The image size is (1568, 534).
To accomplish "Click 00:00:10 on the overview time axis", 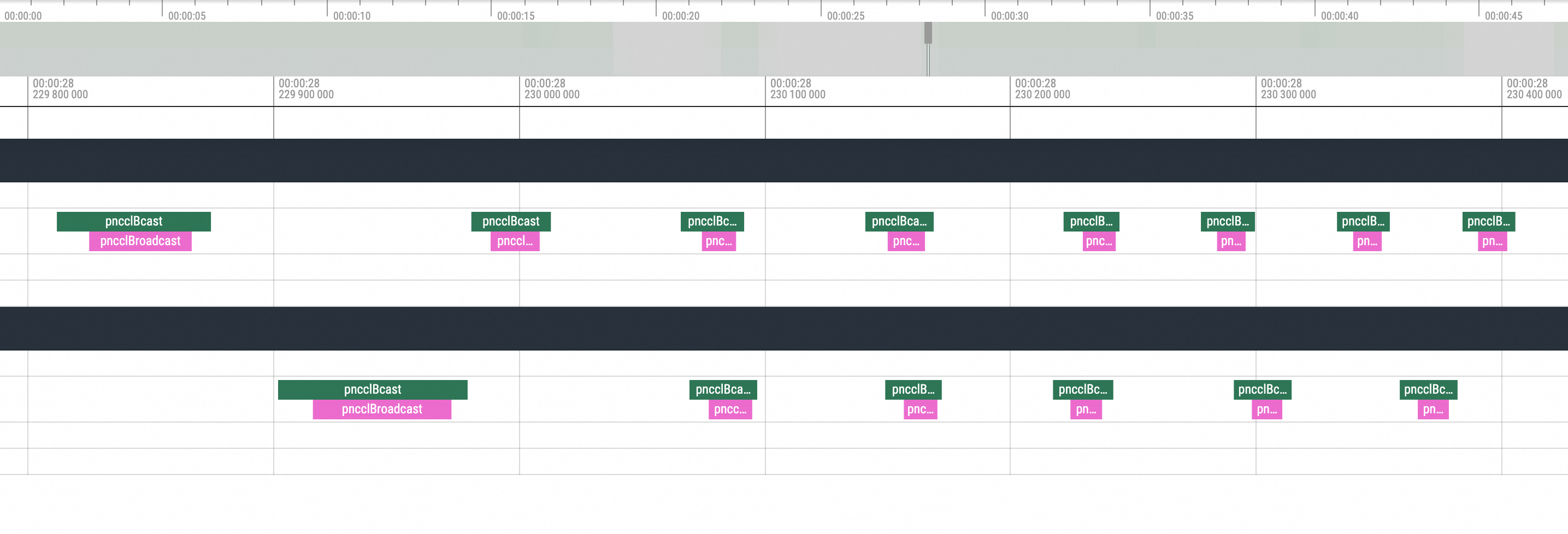I will tap(351, 16).
